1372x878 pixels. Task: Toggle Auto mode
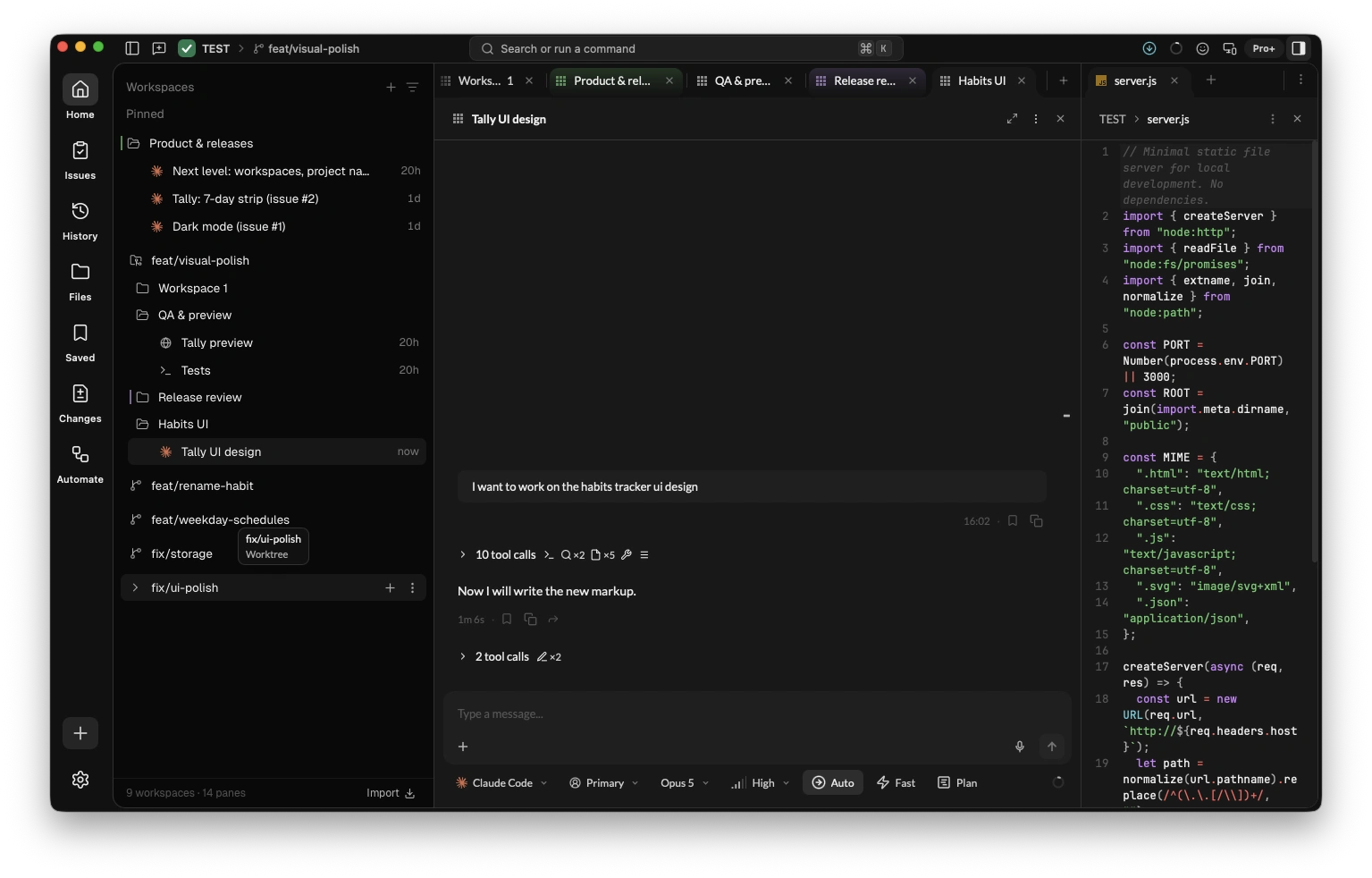tap(833, 782)
